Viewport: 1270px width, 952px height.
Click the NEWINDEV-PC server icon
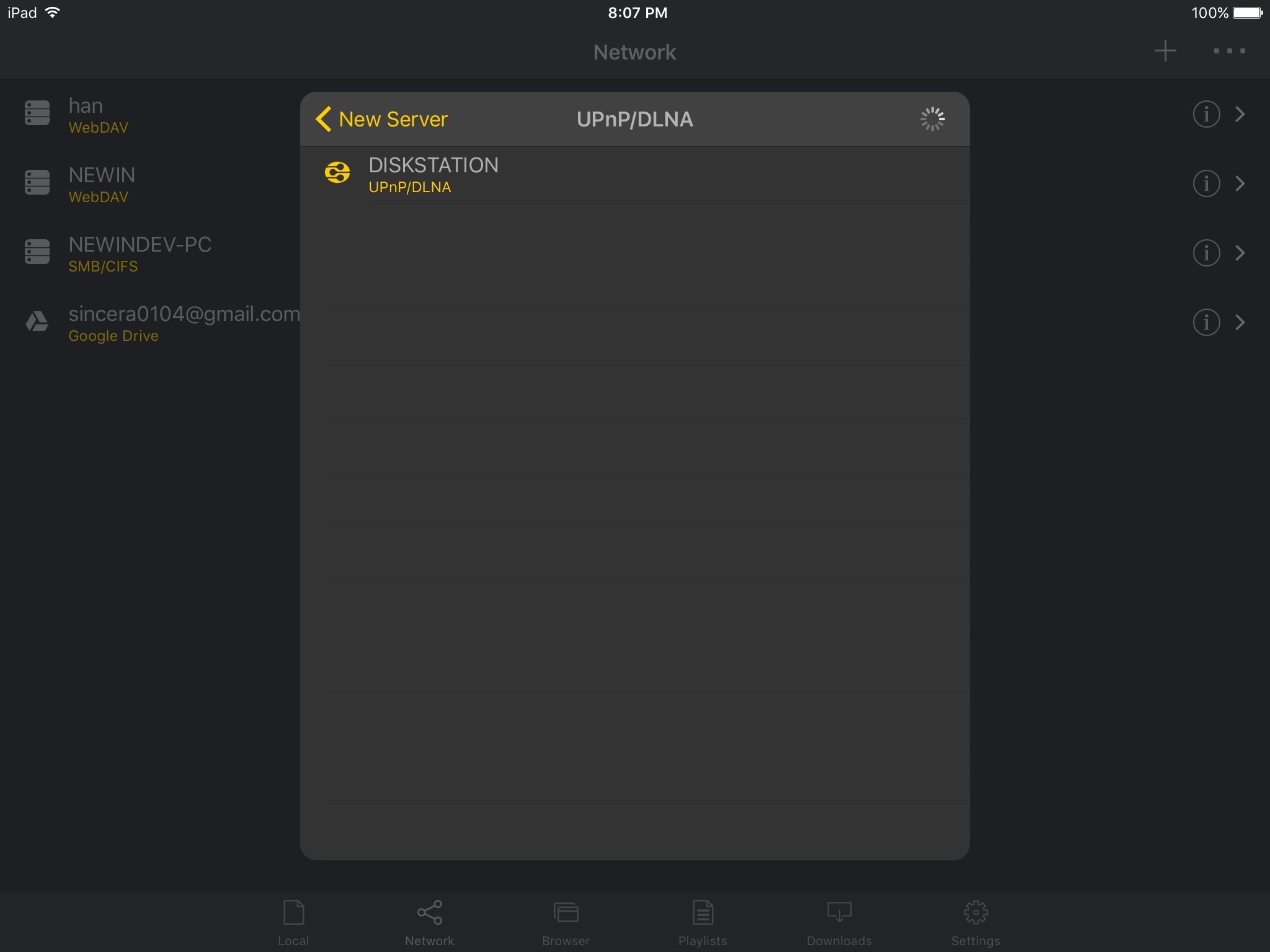37,252
